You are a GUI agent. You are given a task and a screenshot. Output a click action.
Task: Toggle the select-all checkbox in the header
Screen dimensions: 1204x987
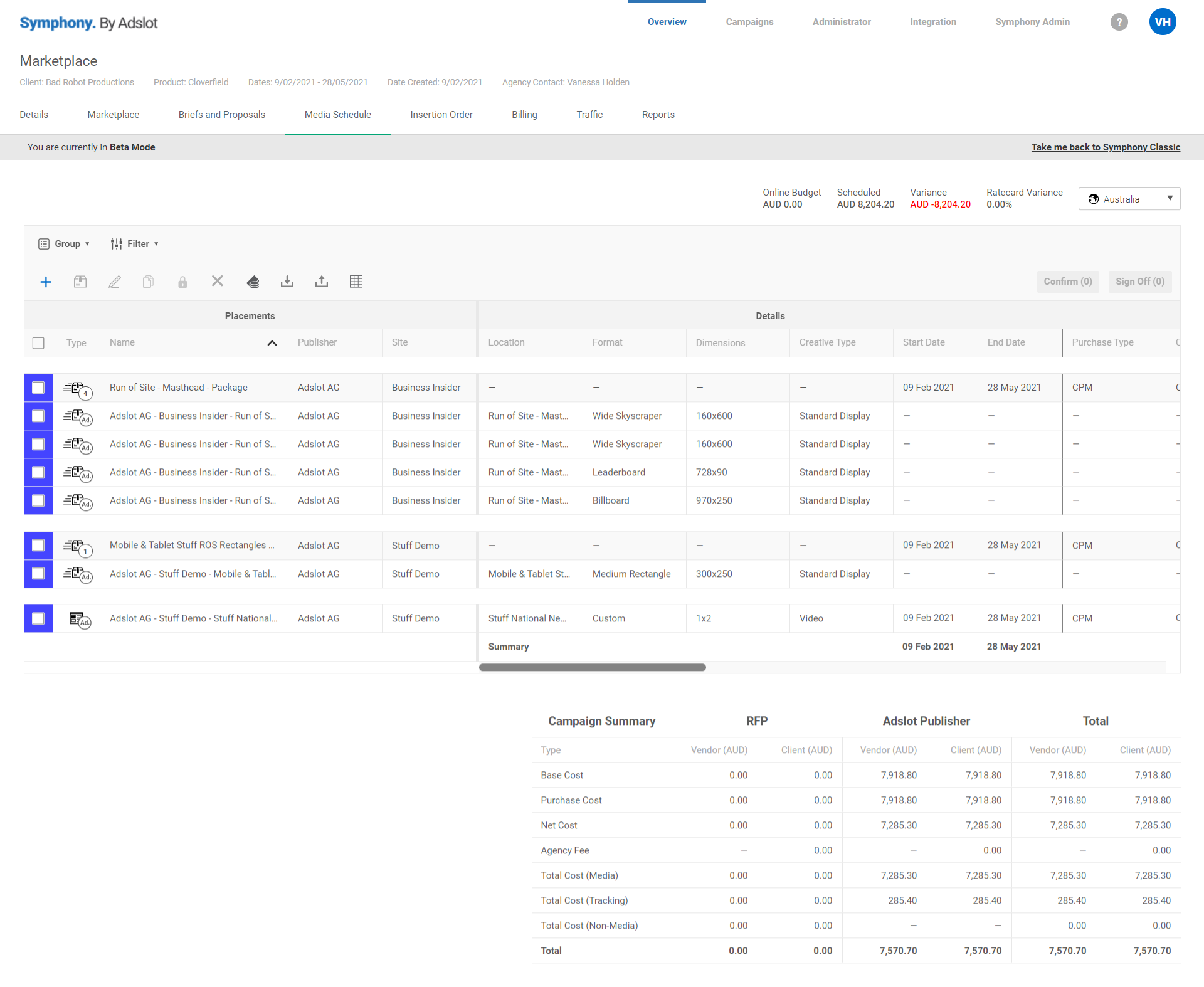[x=38, y=343]
